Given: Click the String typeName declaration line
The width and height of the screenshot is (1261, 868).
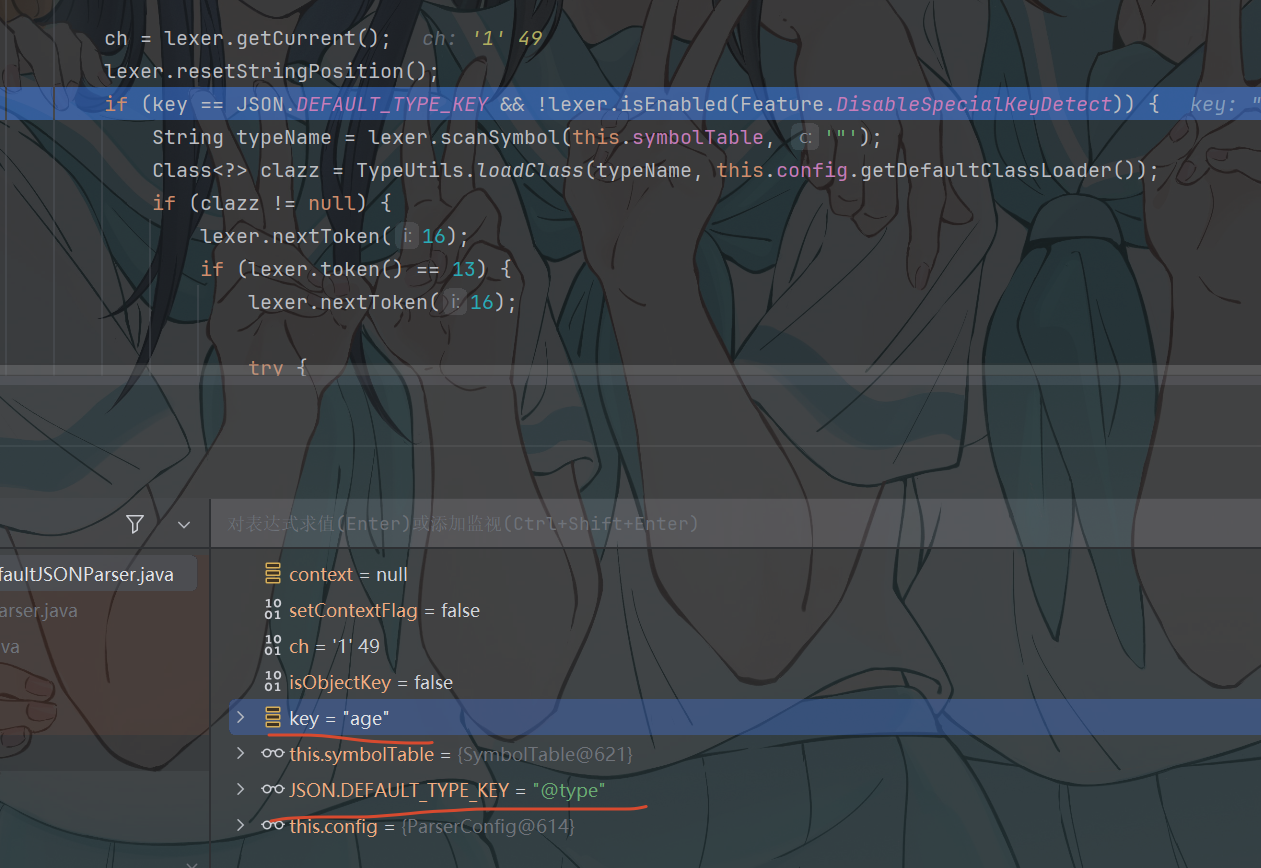Looking at the screenshot, I should (517, 137).
